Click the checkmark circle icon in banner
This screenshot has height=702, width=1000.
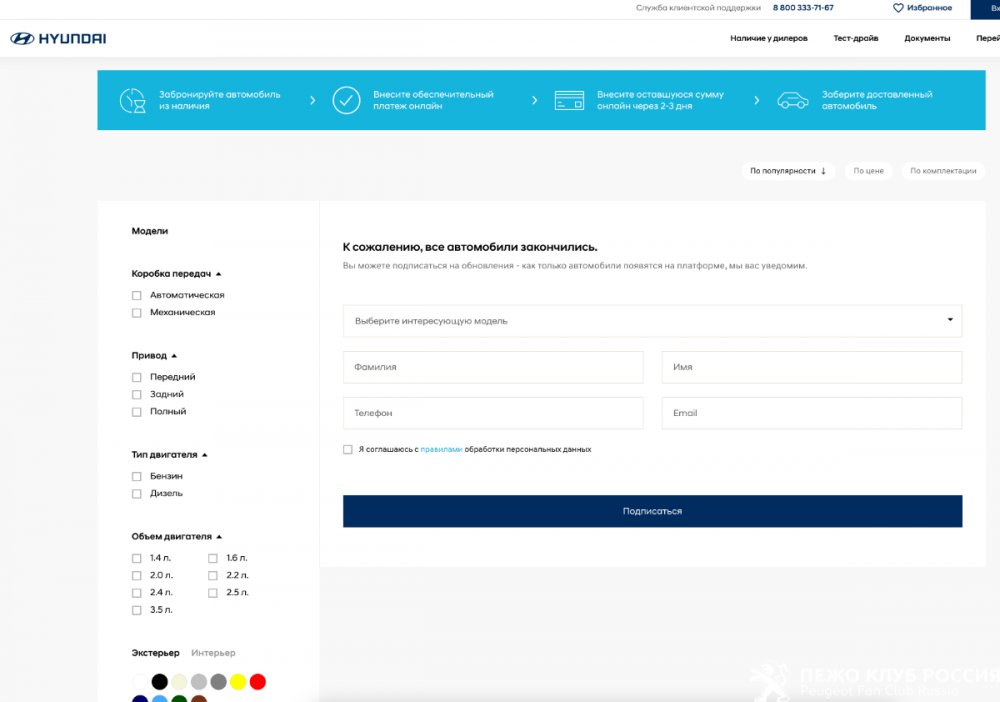pos(346,100)
